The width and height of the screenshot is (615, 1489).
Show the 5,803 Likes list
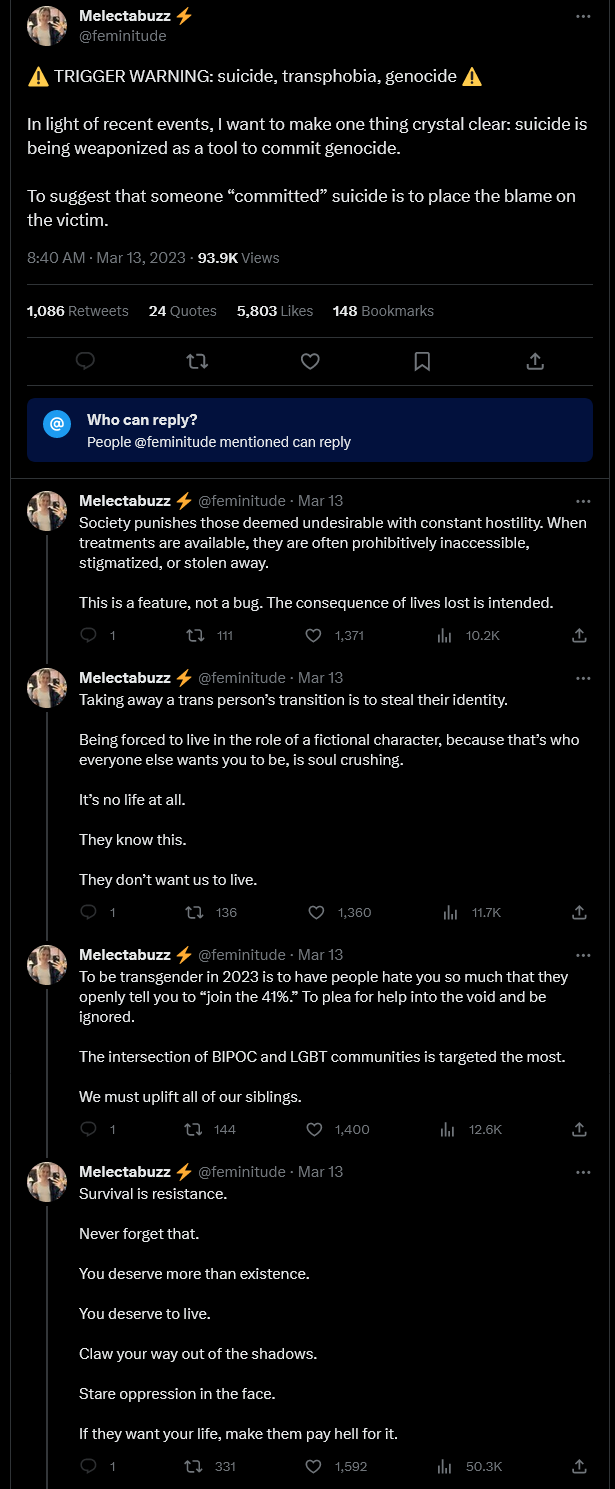[275, 311]
